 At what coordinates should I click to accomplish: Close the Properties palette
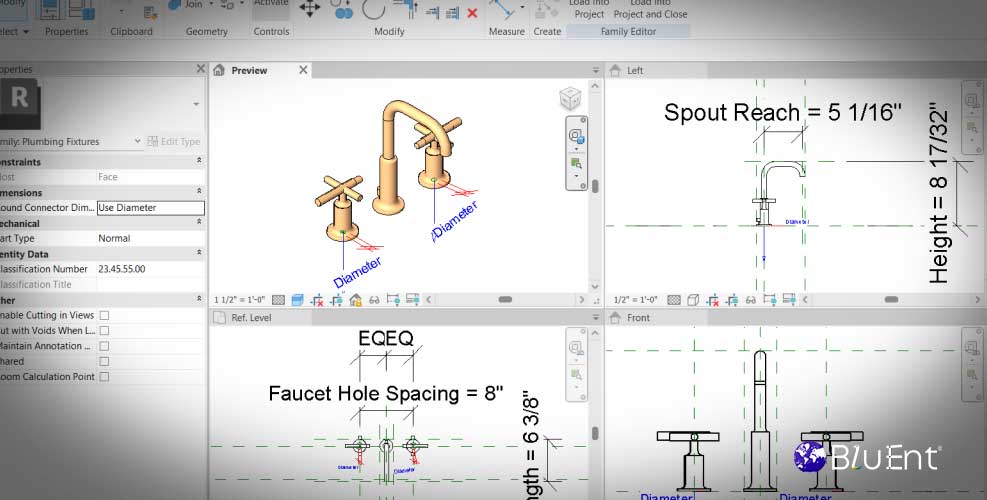201,69
